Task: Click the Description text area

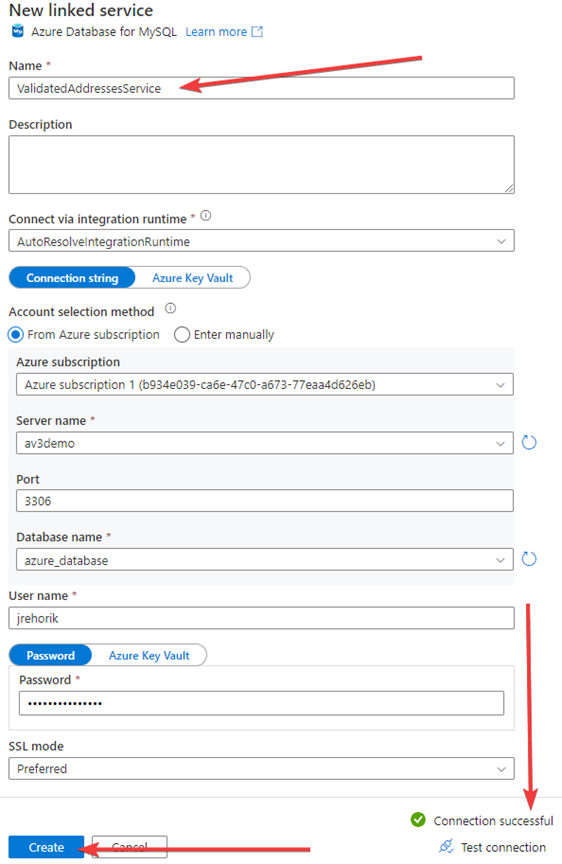Action: 262,165
